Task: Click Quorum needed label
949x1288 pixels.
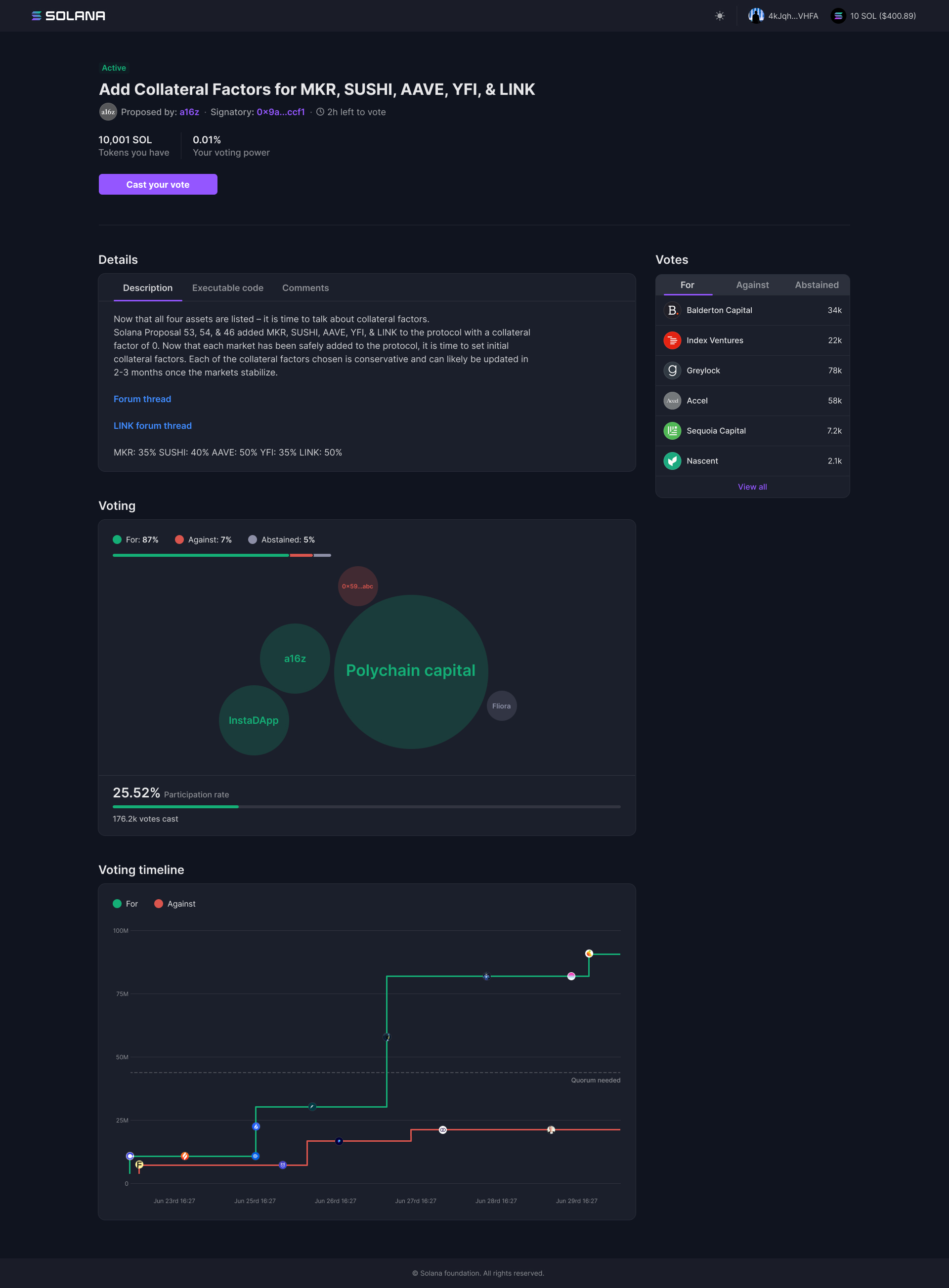Action: pos(595,1080)
